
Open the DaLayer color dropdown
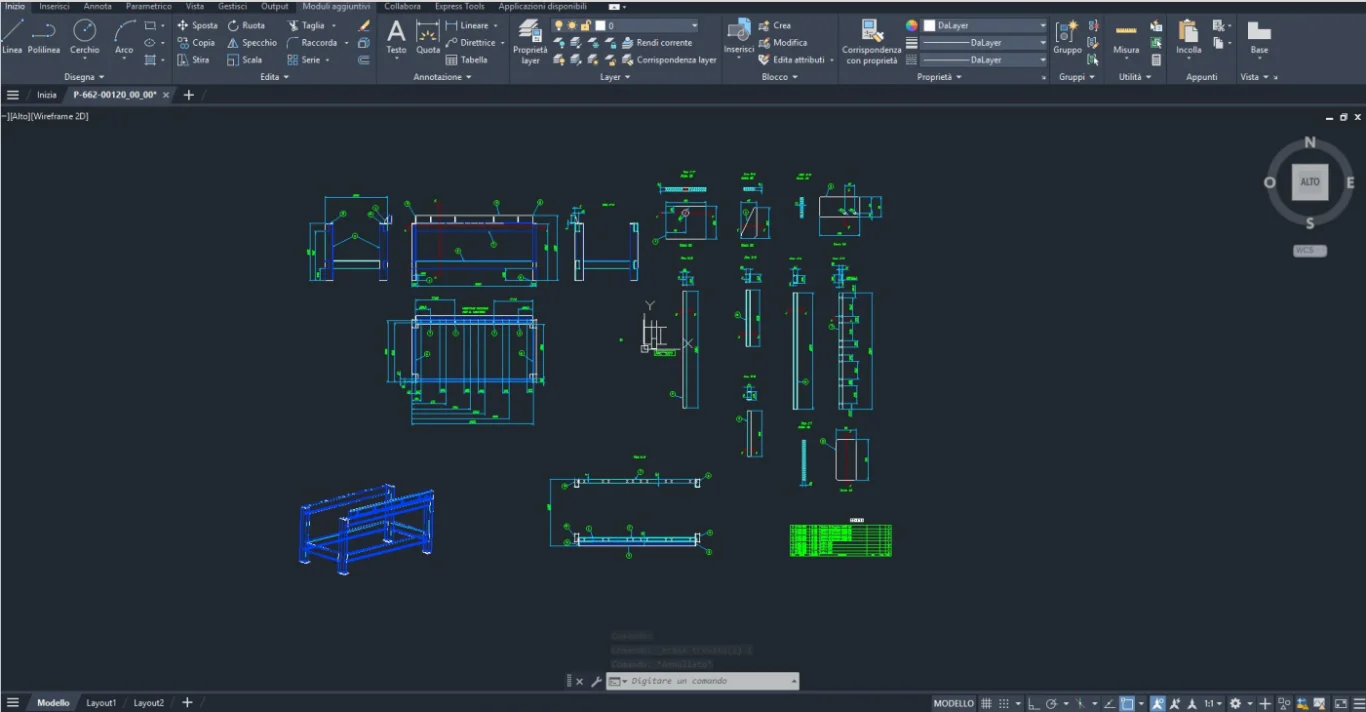point(983,25)
